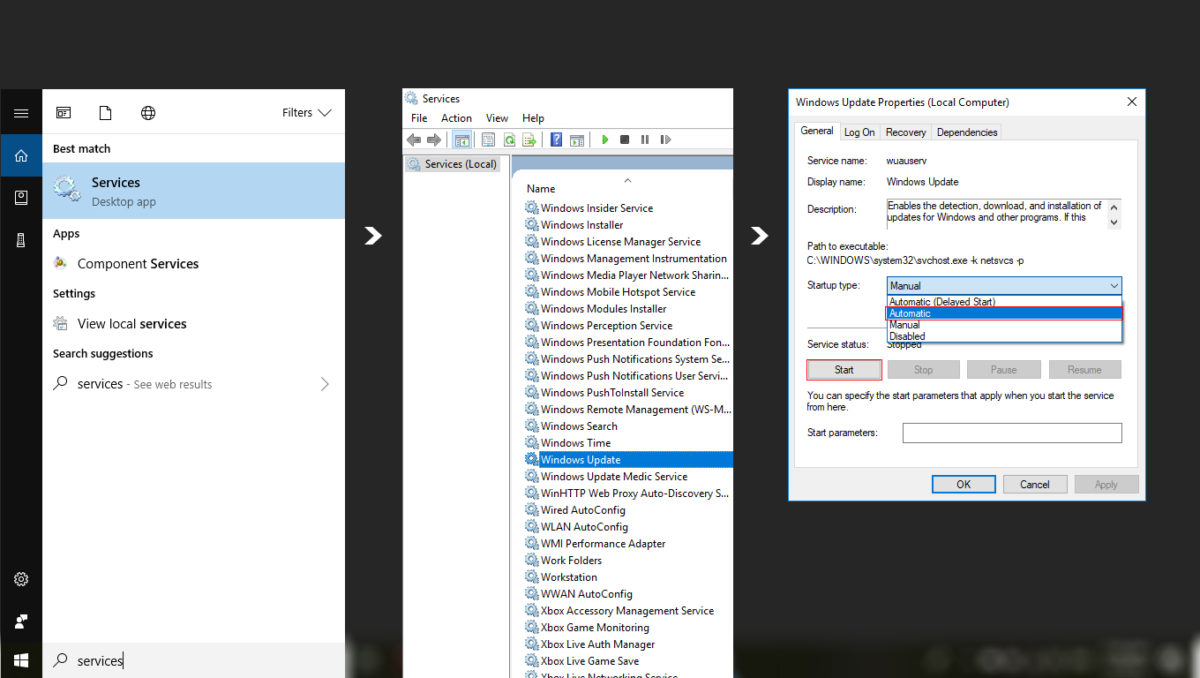Open Settings gear in the Start menu sidebar
This screenshot has width=1200, height=678.
tap(20, 579)
